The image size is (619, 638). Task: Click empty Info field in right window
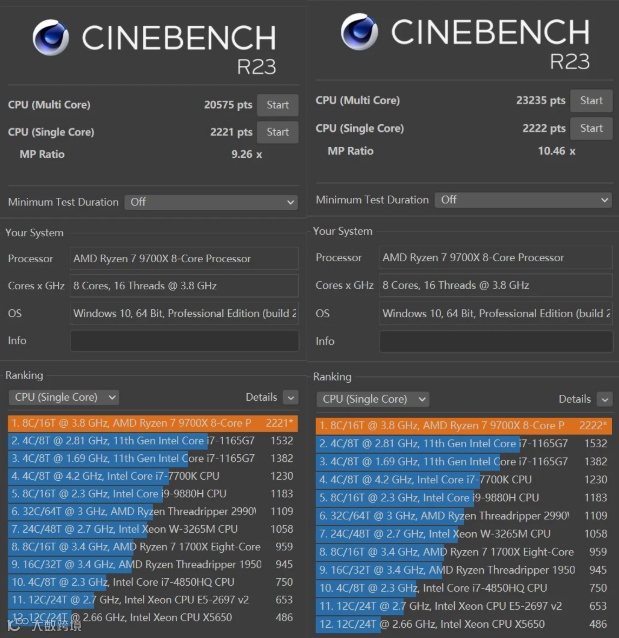(x=496, y=341)
